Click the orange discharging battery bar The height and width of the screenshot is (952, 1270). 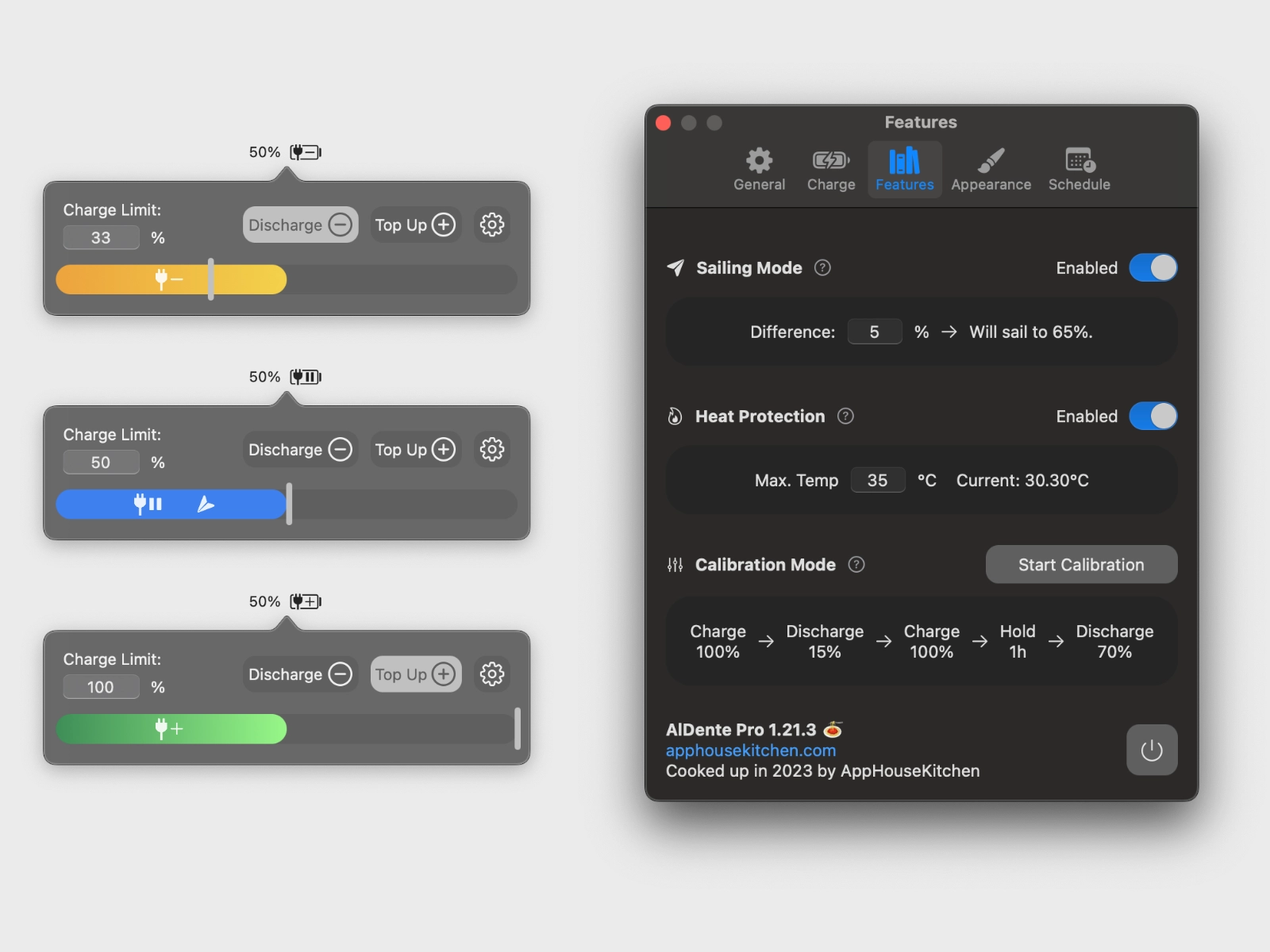pos(171,279)
